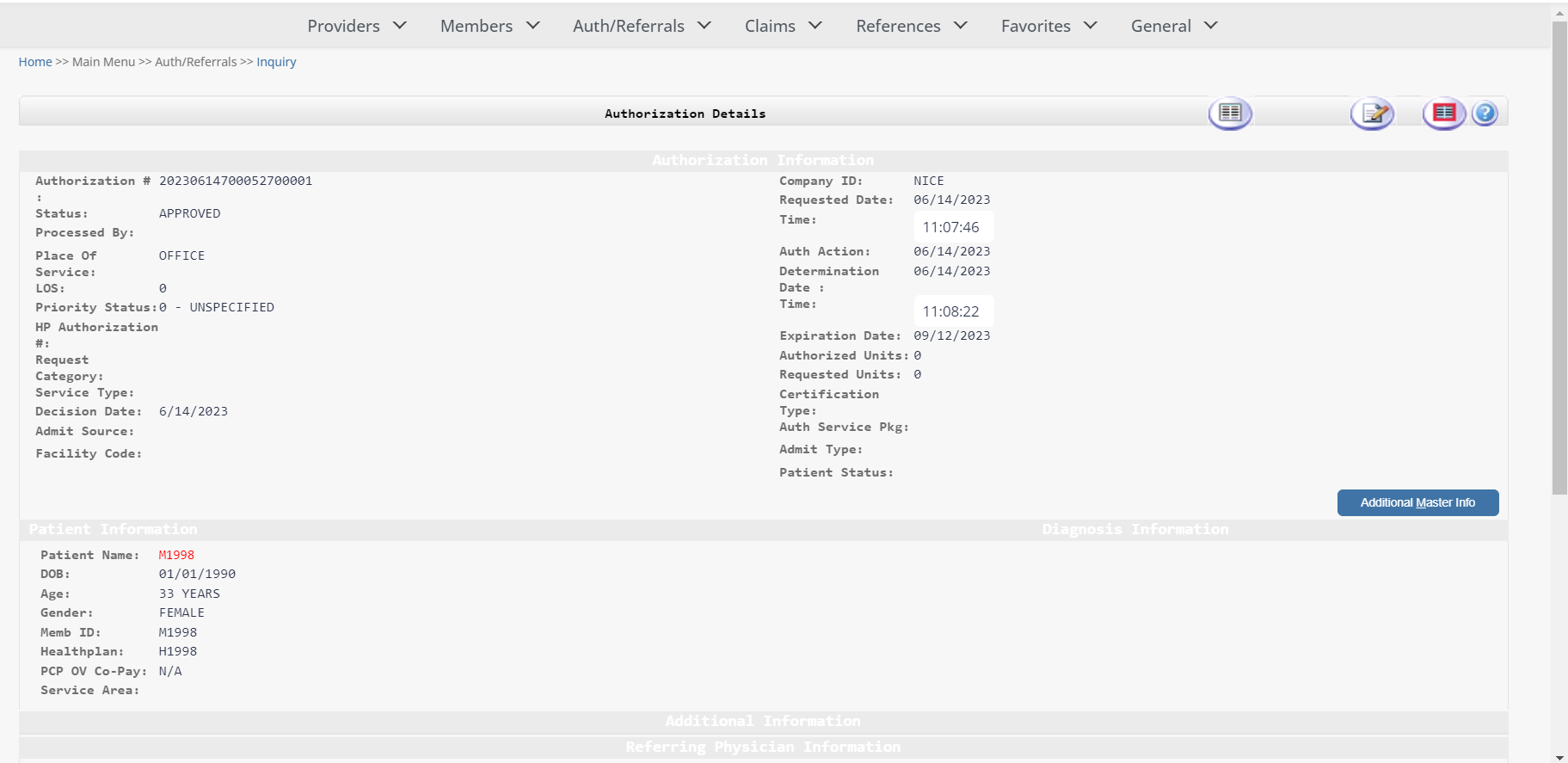Viewport: 1568px width, 763px height.
Task: Go to the Home breadcrumb link
Action: coord(35,62)
